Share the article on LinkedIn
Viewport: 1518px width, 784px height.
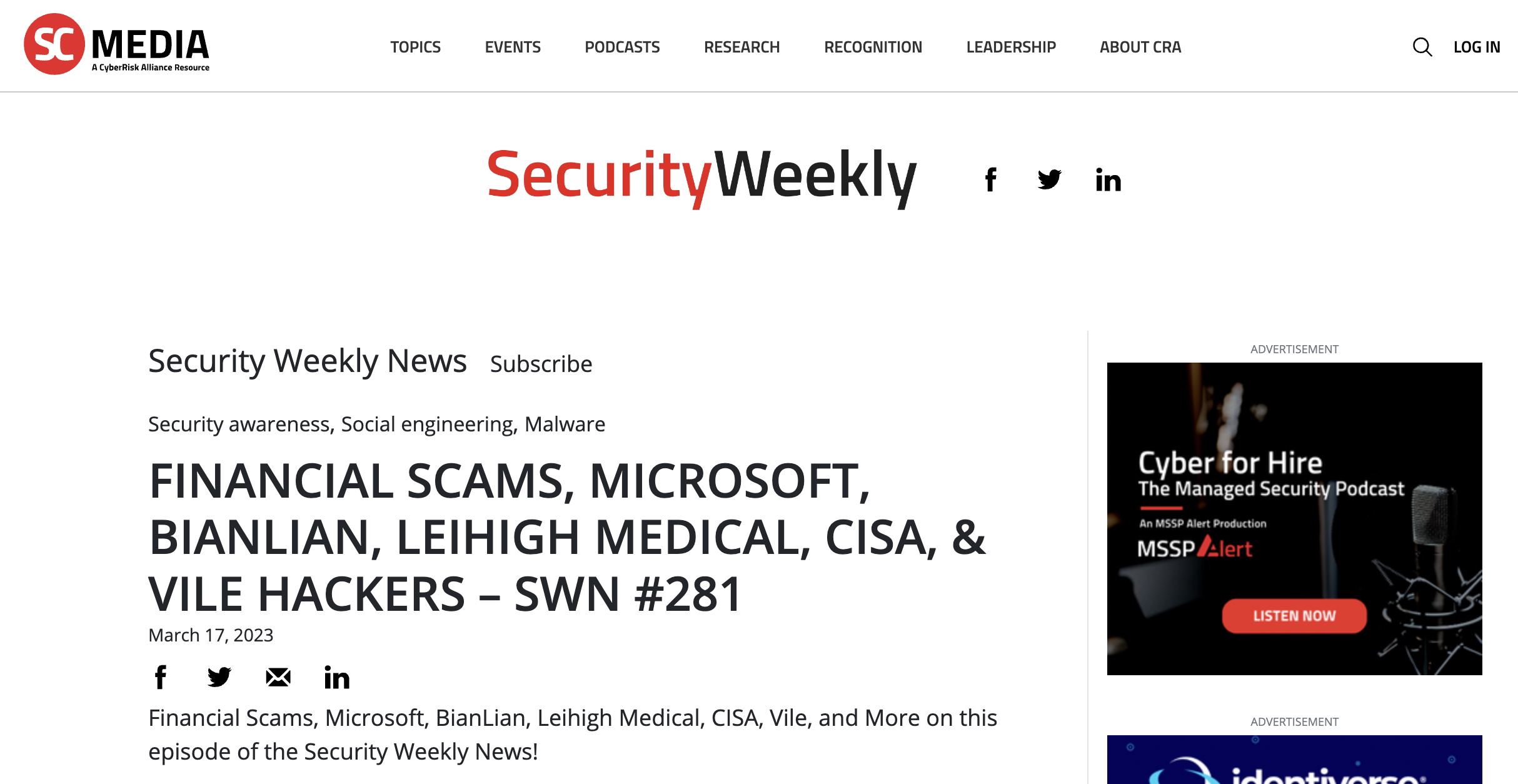pyautogui.click(x=336, y=677)
